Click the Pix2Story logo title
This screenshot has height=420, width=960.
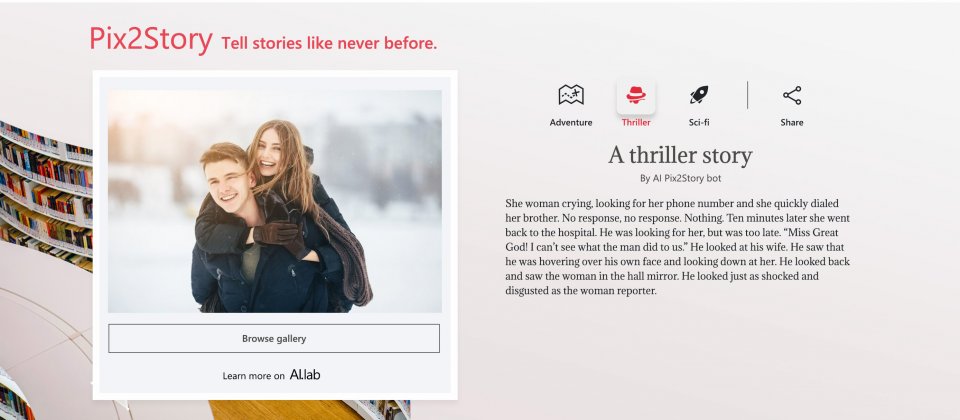[151, 39]
